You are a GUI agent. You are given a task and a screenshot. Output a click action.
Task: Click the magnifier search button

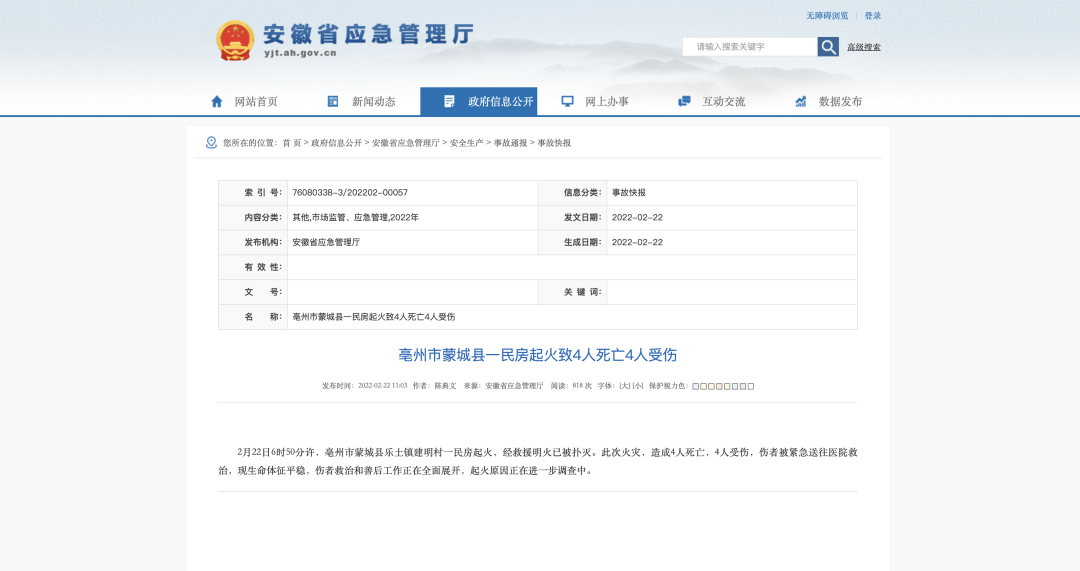(x=828, y=47)
